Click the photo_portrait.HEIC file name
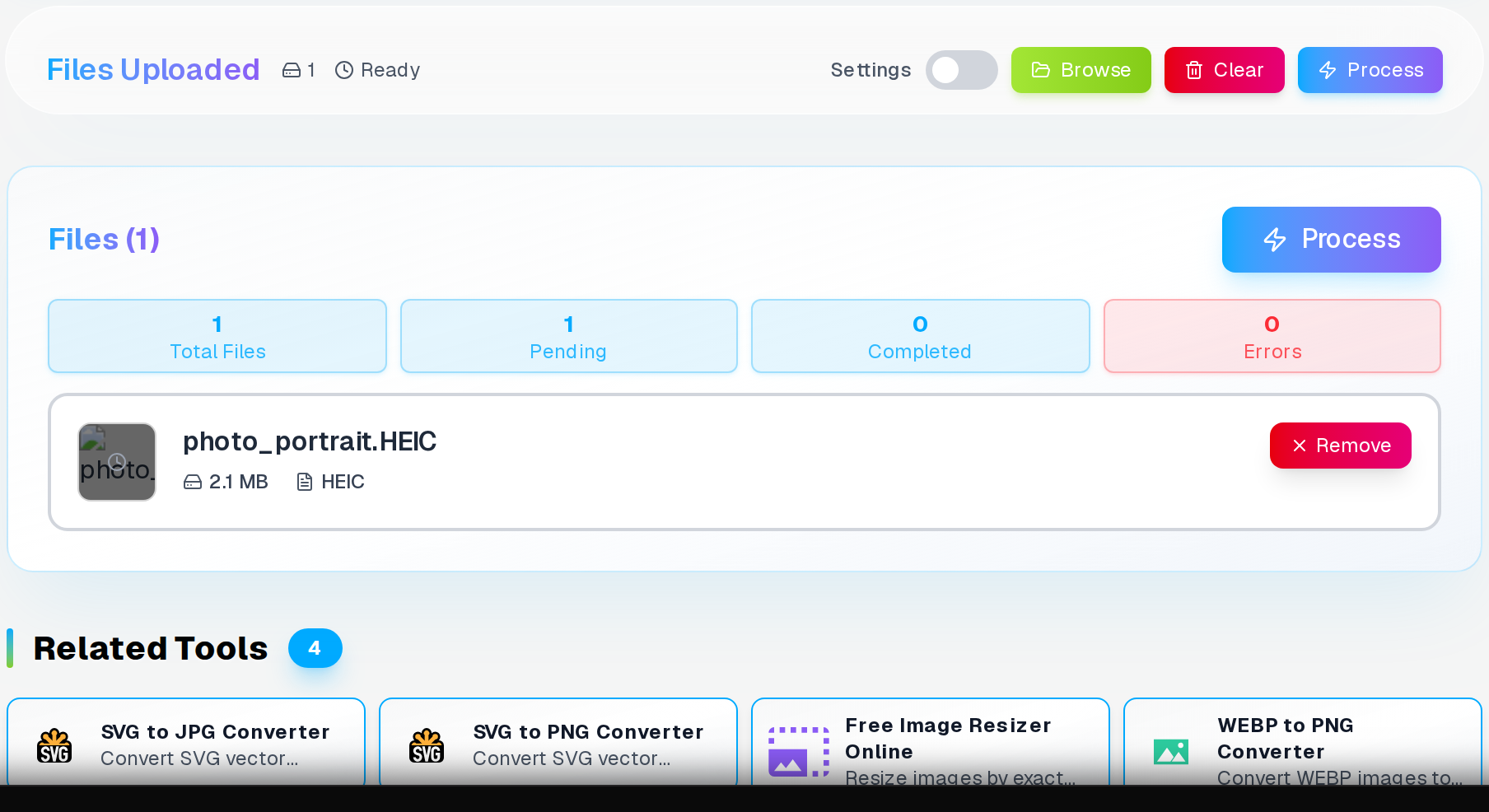 coord(310,441)
